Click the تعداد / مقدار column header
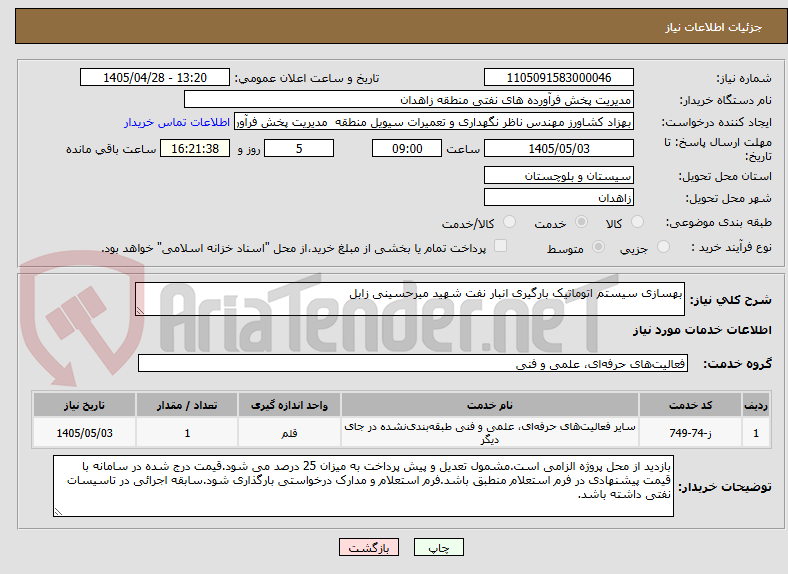The image size is (788, 574). coord(187,405)
